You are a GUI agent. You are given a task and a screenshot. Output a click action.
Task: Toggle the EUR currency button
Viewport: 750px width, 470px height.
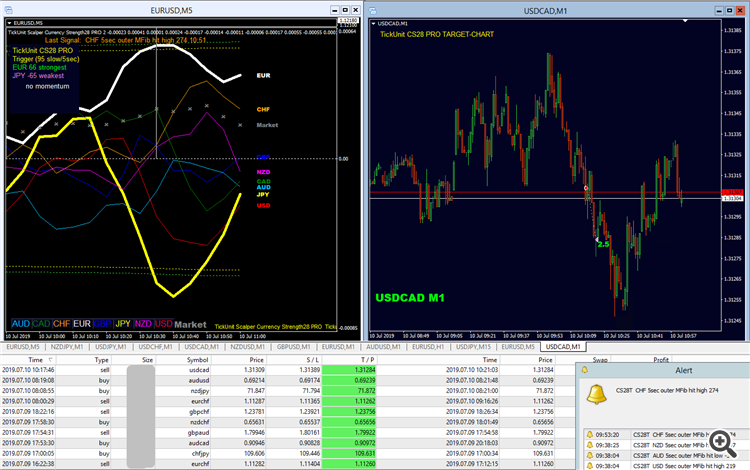[x=82, y=324]
